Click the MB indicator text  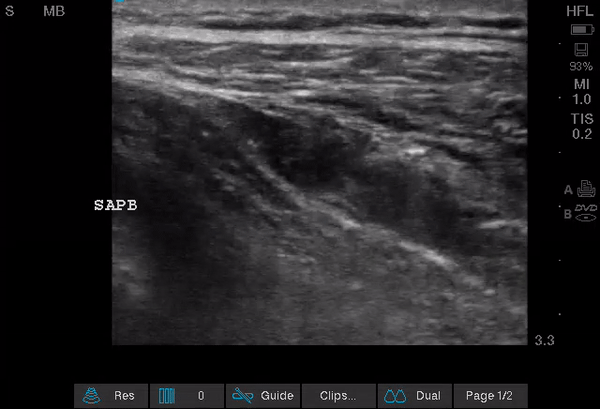(54, 11)
